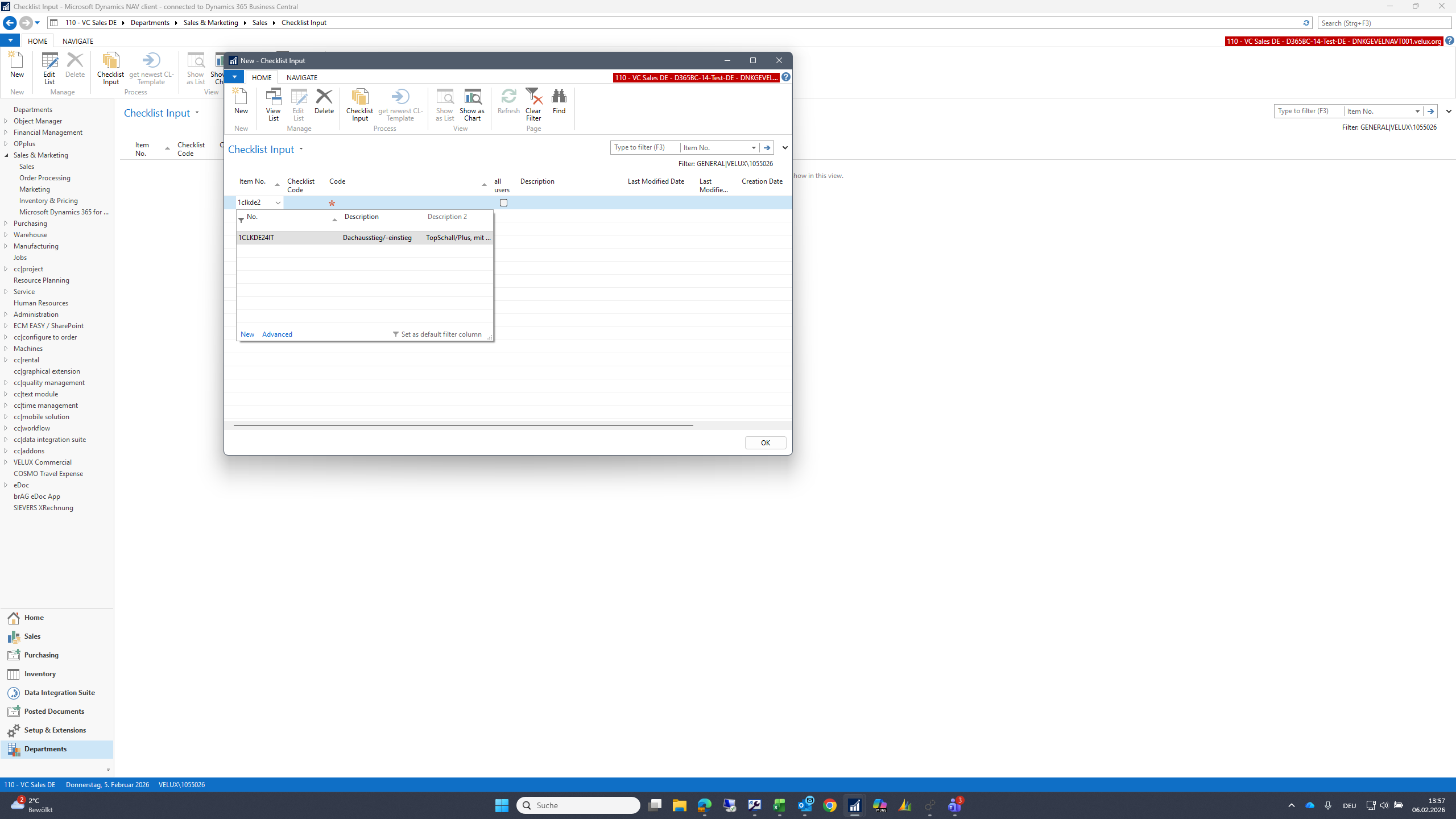Select 1CLKDE24IT row in lookup list
The width and height of the screenshot is (1456, 819).
pos(365,238)
